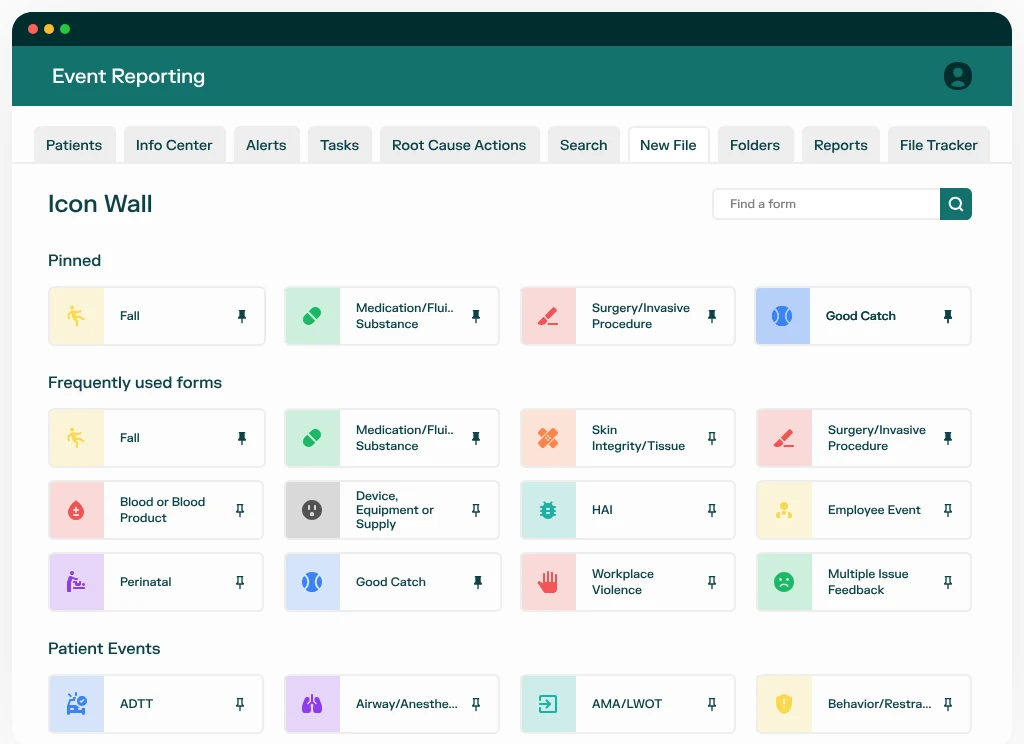Click the Employee Event people icon
The width and height of the screenshot is (1024, 744).
click(x=784, y=510)
